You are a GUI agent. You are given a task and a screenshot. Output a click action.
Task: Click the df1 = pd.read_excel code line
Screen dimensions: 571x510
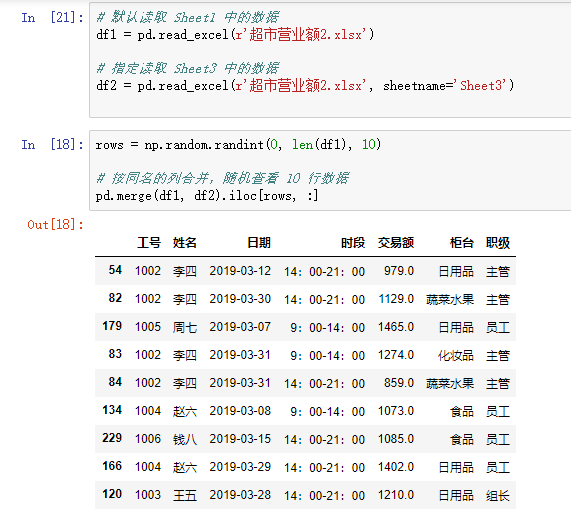pos(235,35)
